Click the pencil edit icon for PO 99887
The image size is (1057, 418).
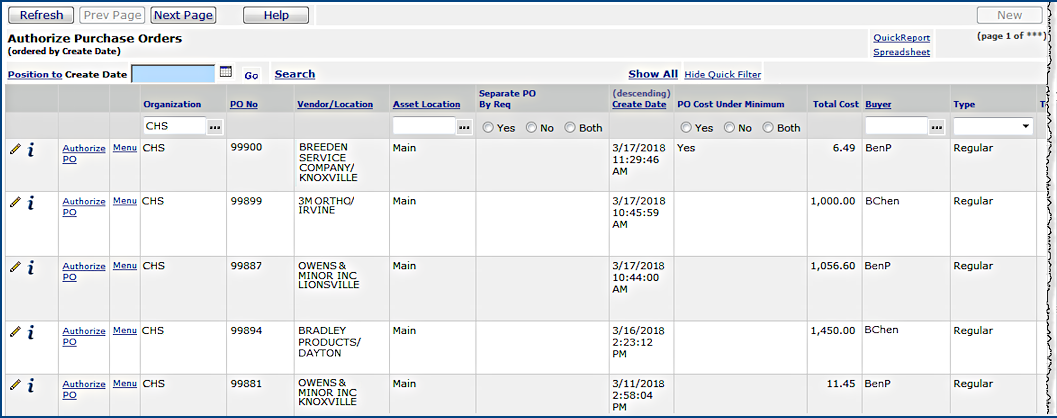click(x=15, y=267)
